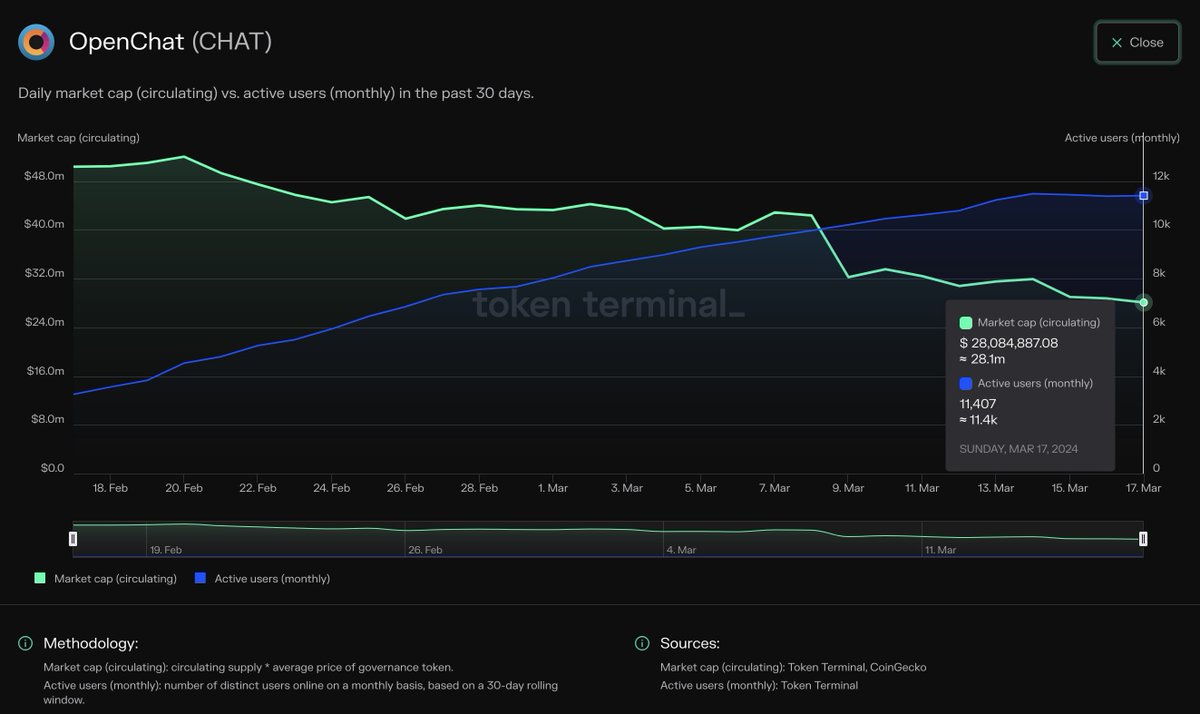
Task: Click the 10k right-axis label
Action: (1161, 224)
